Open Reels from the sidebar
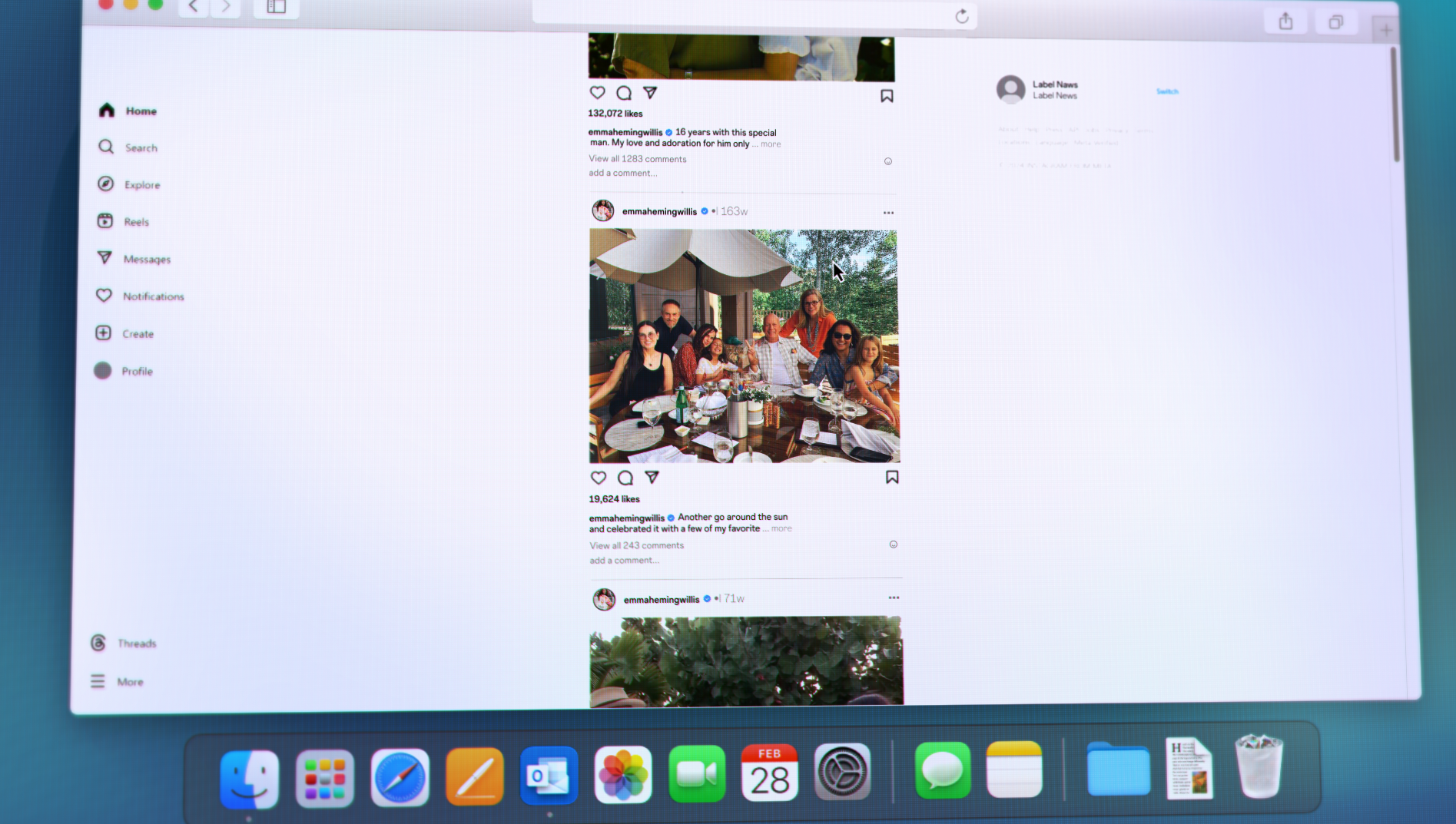This screenshot has height=824, width=1456. pyautogui.click(x=136, y=222)
